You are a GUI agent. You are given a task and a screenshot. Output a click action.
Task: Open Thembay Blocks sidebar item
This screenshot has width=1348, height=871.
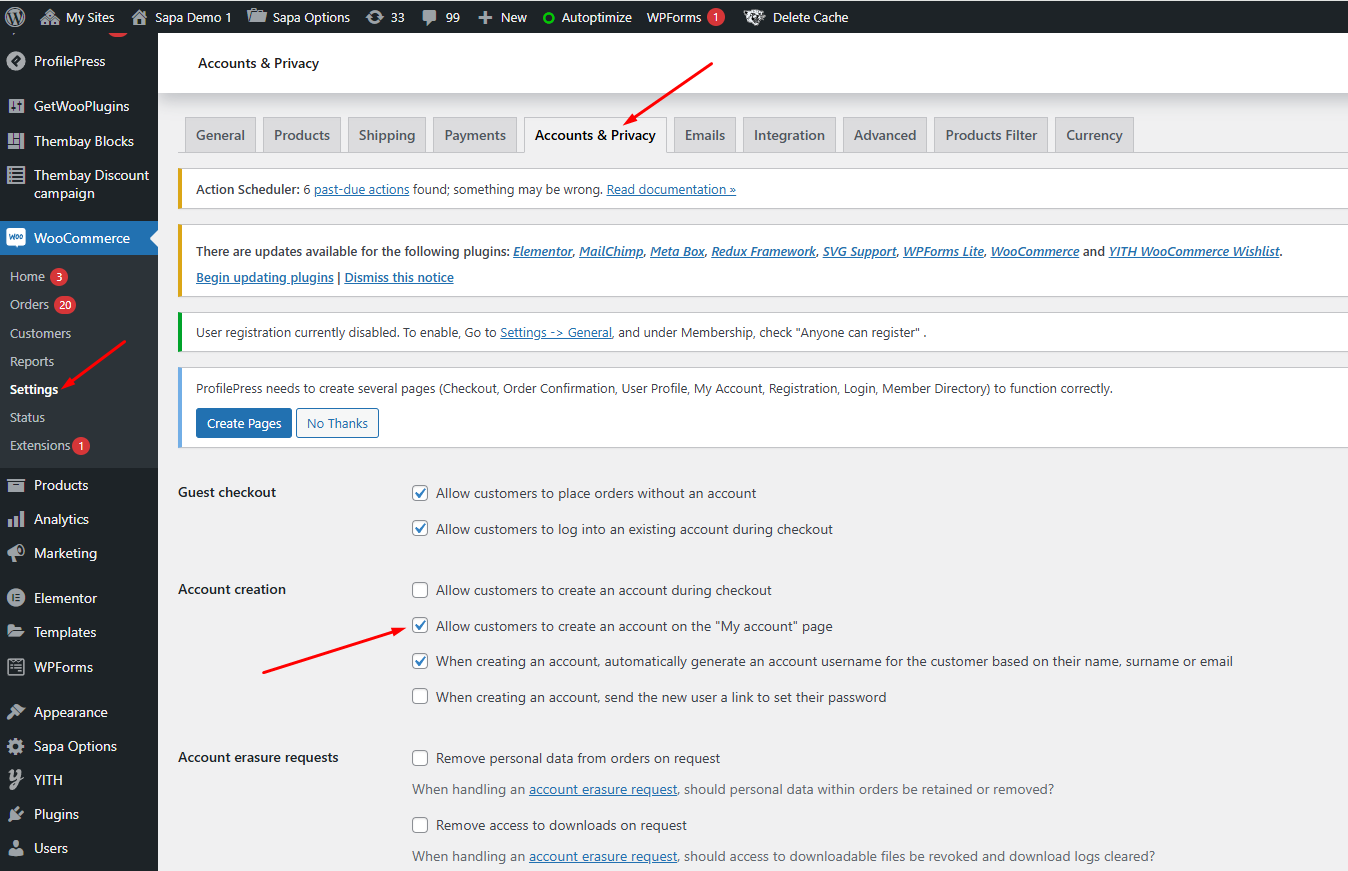click(78, 141)
